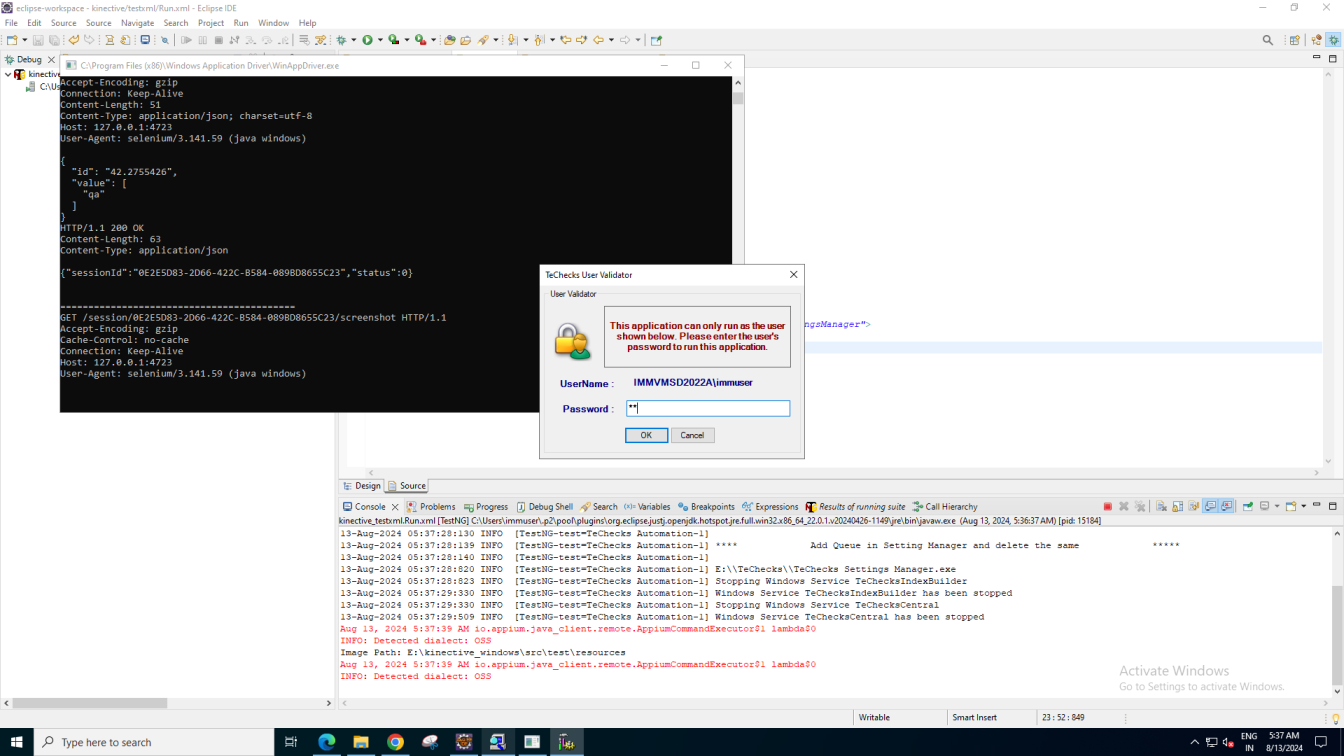Open dropdown arrow next to Debug bug icon
This screenshot has height=756, width=1344.
[x=354, y=40]
